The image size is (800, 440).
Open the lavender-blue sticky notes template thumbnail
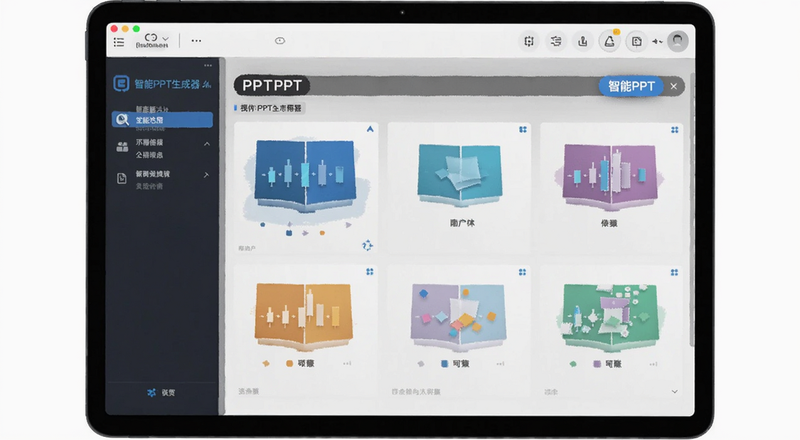pos(458,316)
